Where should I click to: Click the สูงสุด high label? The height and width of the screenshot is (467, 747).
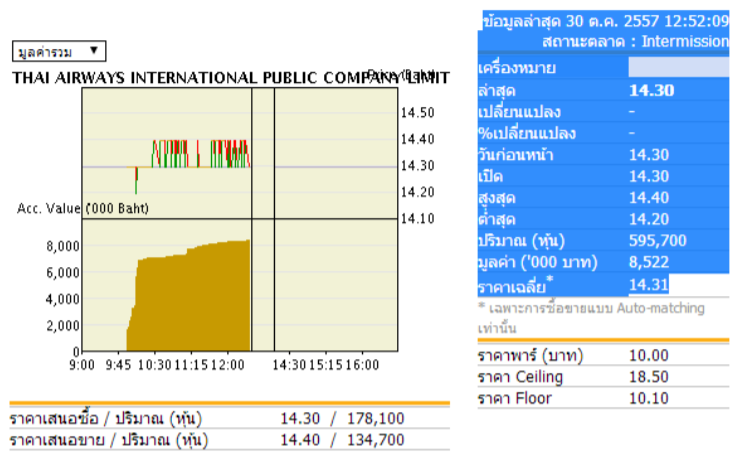pyautogui.click(x=497, y=198)
